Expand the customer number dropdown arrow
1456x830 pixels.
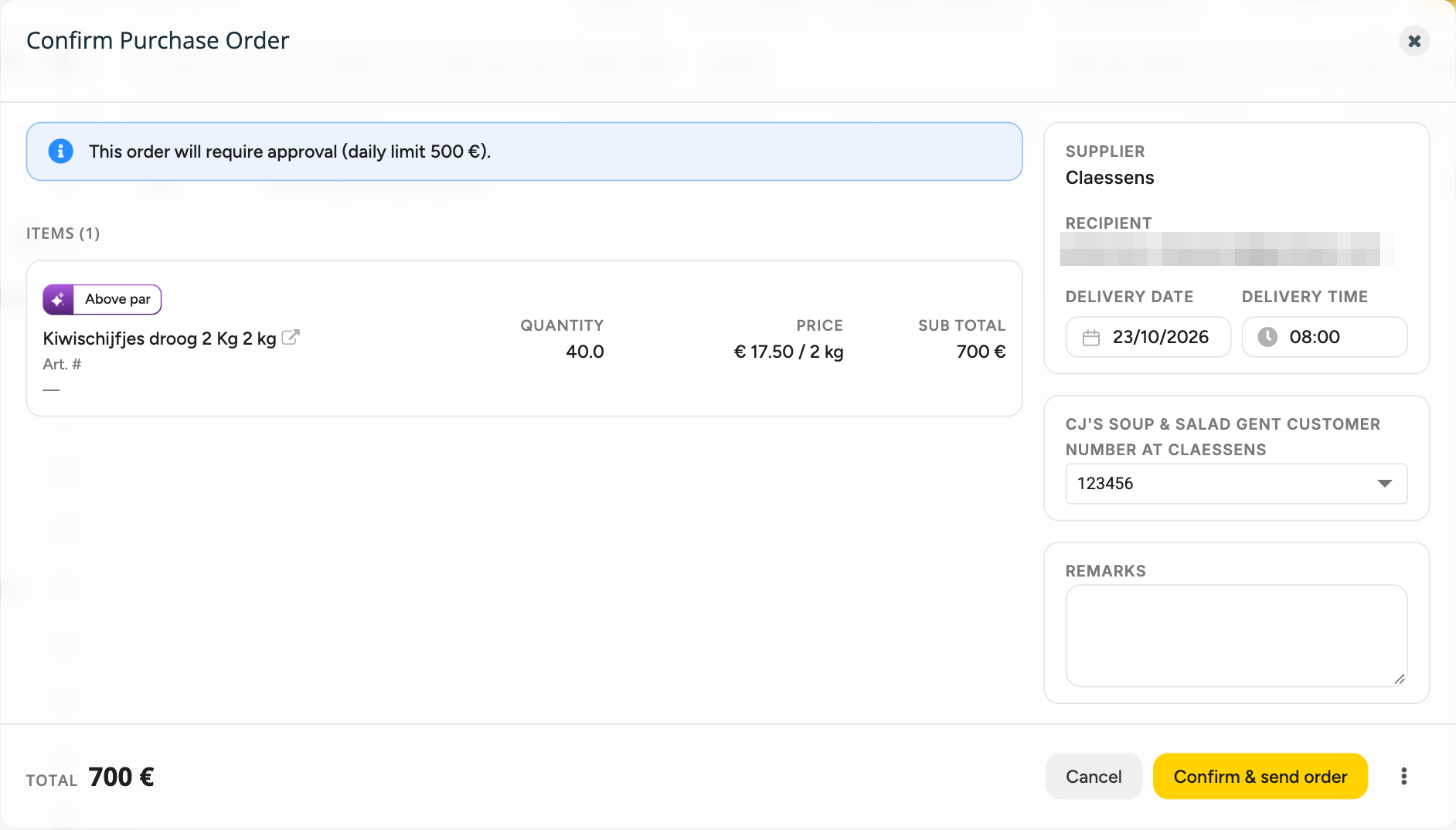tap(1385, 484)
